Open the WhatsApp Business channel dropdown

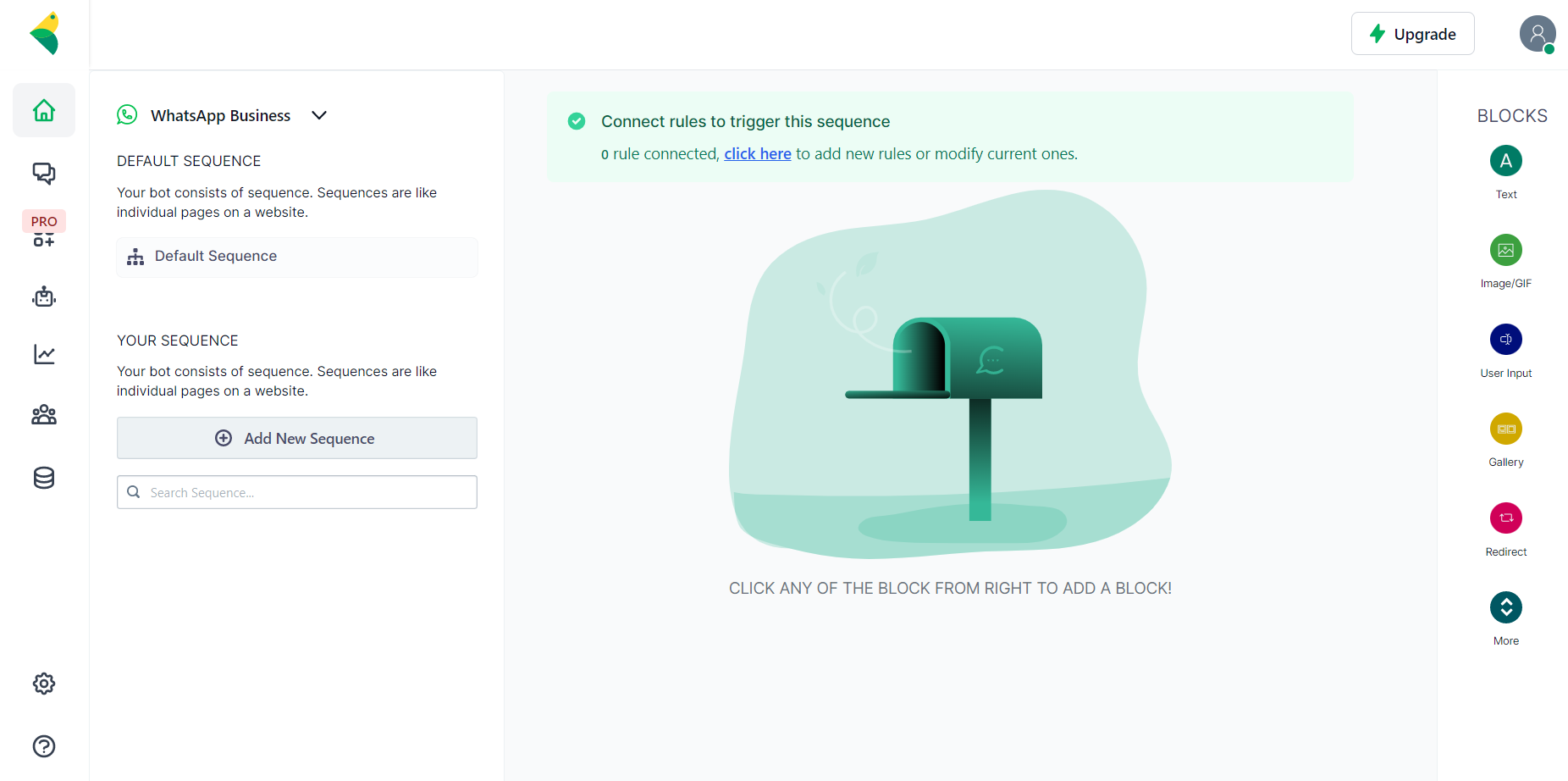coord(318,115)
